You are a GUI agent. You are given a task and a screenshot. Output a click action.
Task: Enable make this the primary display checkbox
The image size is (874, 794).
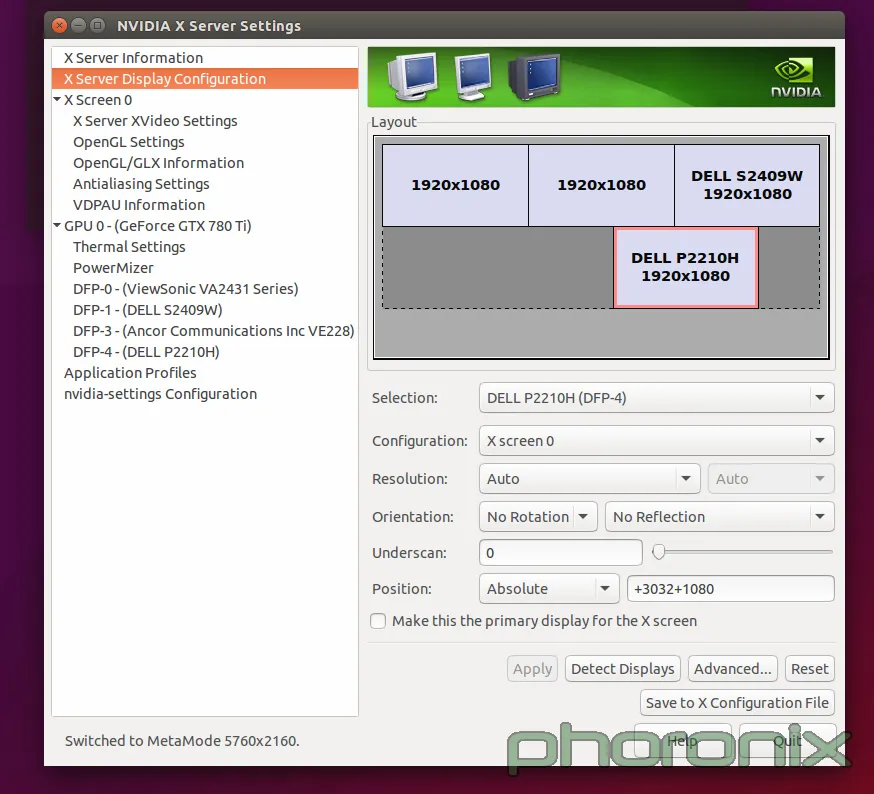click(x=378, y=621)
